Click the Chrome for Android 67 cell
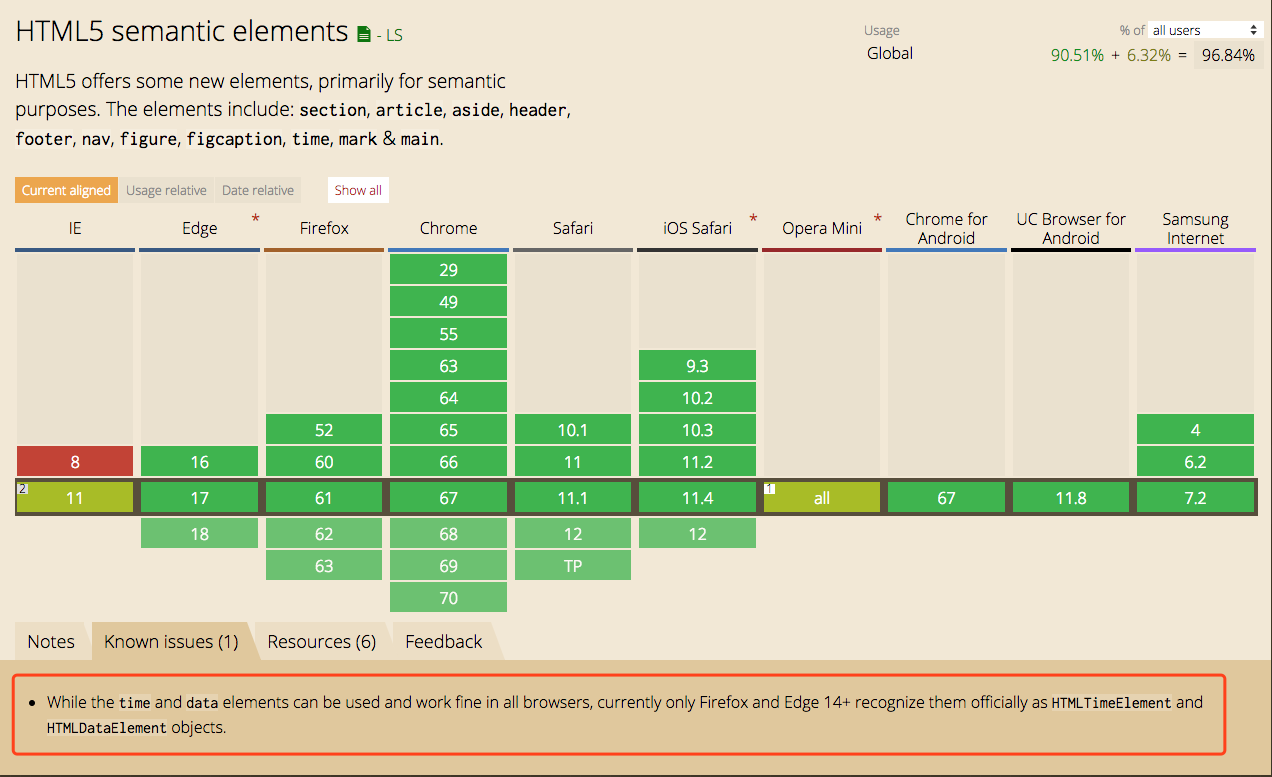Viewport: 1272px width, 777px height. [946, 498]
